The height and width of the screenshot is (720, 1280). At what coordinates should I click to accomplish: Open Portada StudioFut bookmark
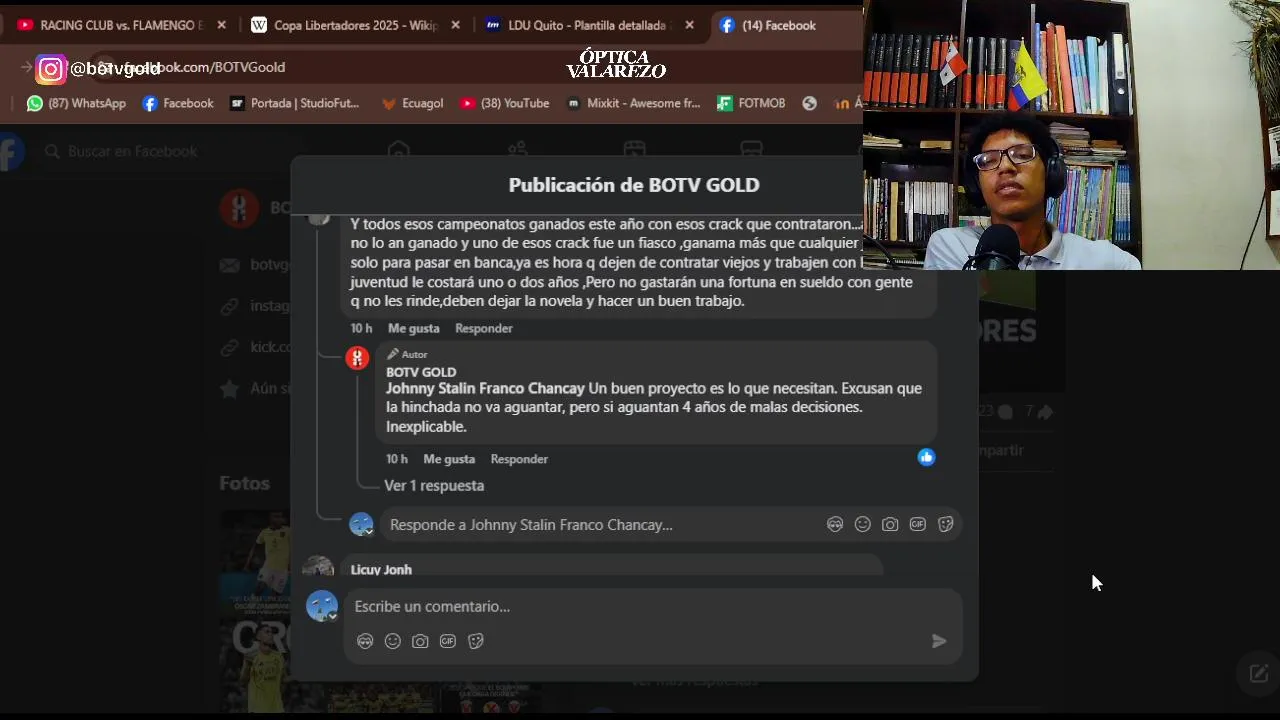click(x=294, y=103)
